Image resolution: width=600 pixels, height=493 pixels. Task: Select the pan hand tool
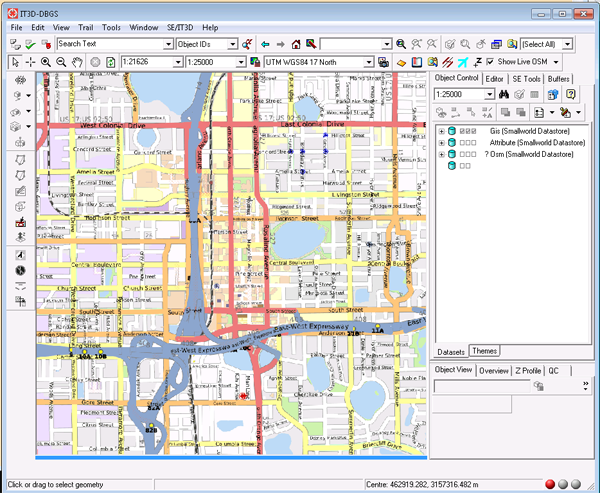pyautogui.click(x=79, y=62)
